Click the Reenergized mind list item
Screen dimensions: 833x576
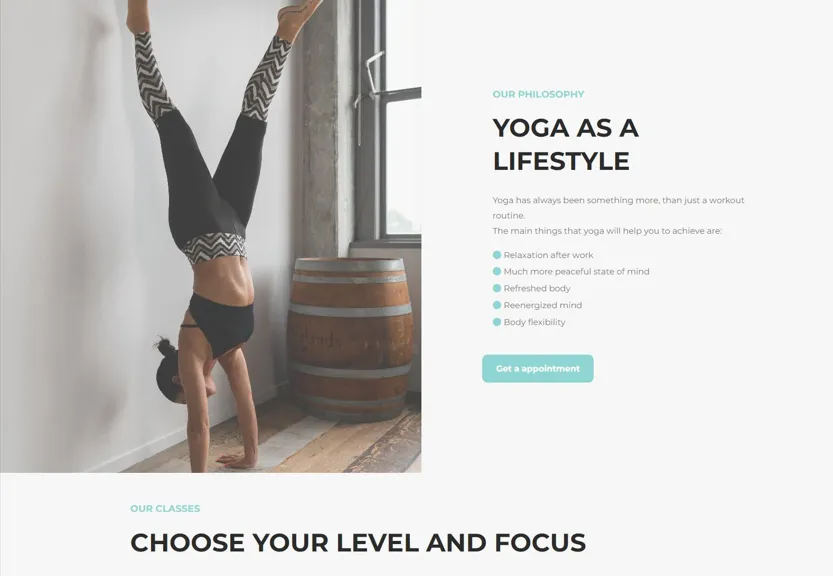tap(543, 305)
